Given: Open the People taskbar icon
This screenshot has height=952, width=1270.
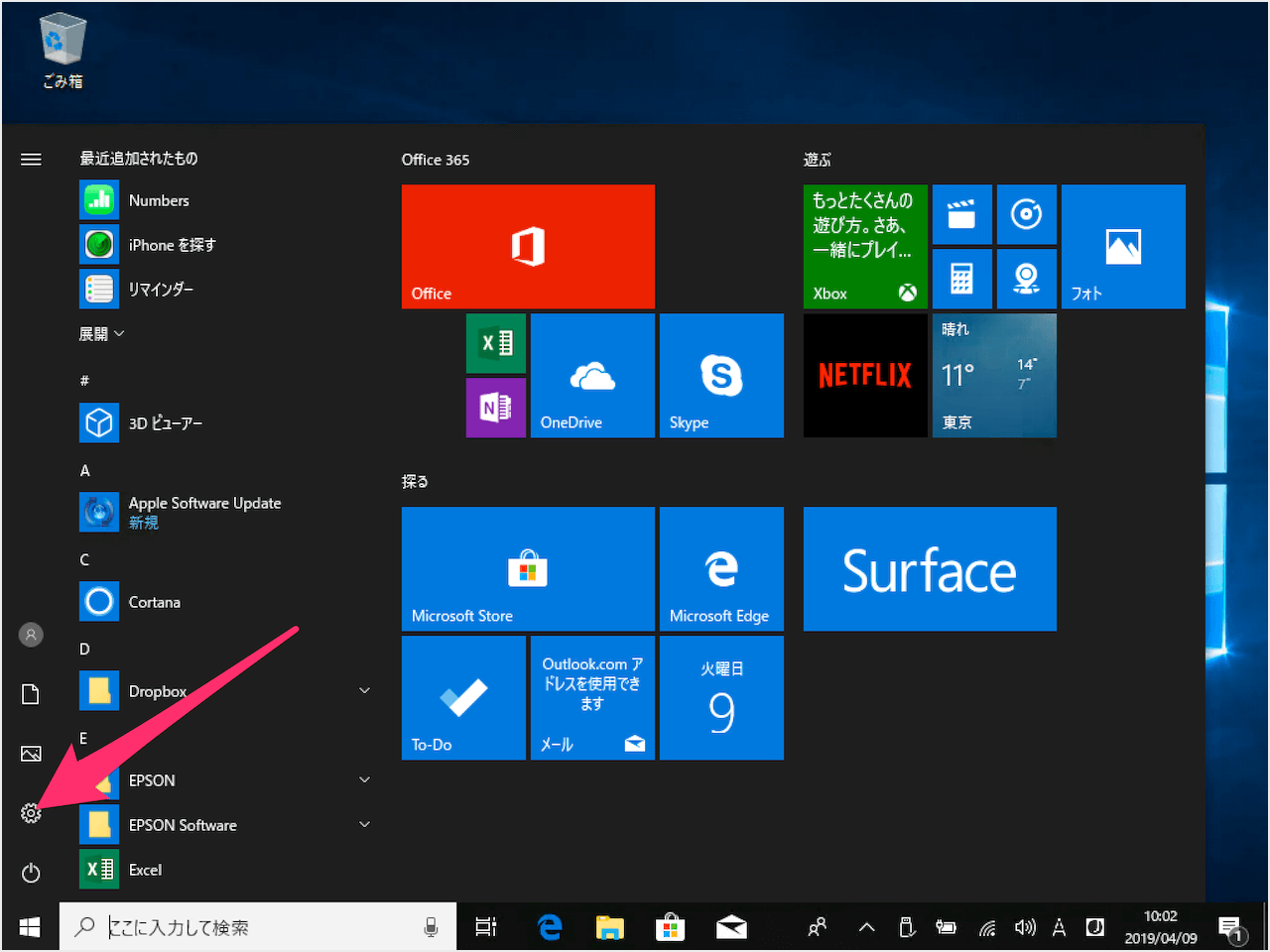Looking at the screenshot, I should tap(818, 927).
